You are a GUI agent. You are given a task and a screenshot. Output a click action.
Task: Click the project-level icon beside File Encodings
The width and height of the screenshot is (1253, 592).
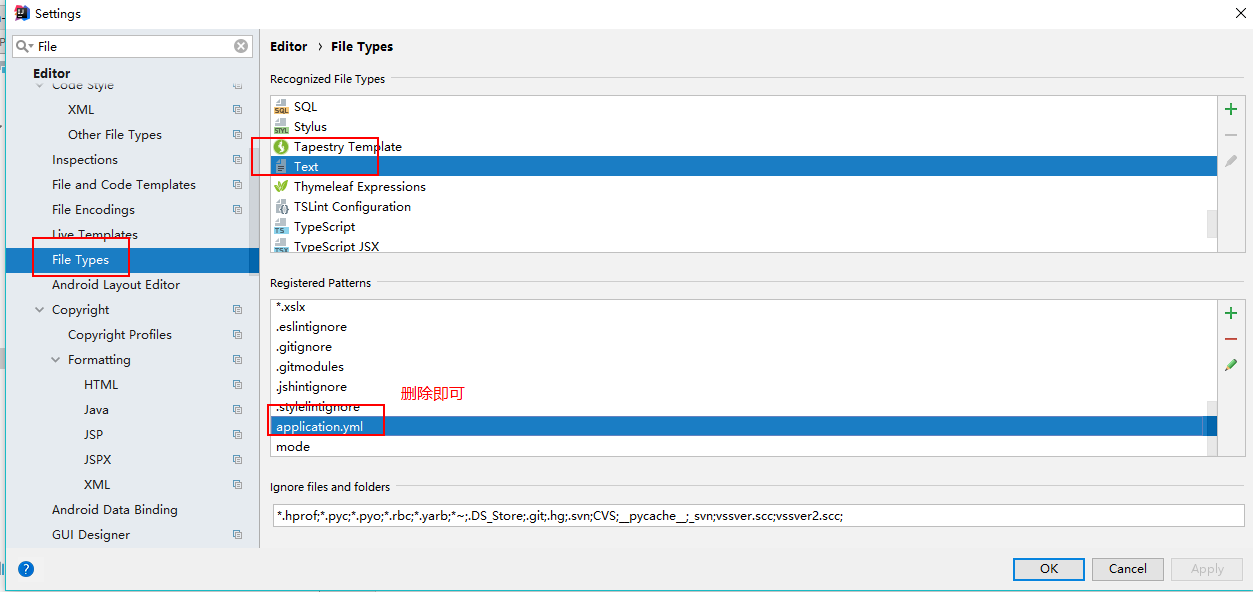click(x=237, y=210)
